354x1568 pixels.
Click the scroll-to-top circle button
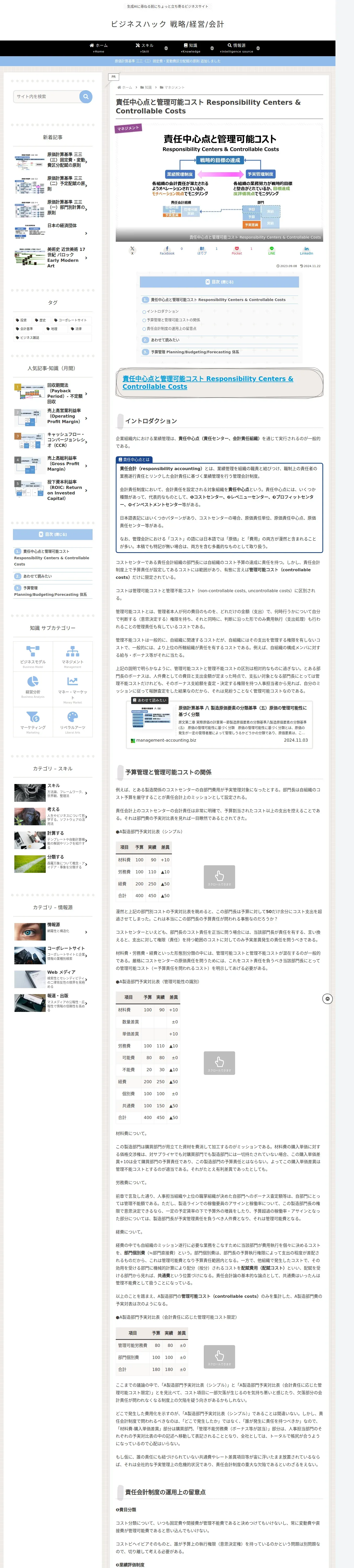coord(327,999)
